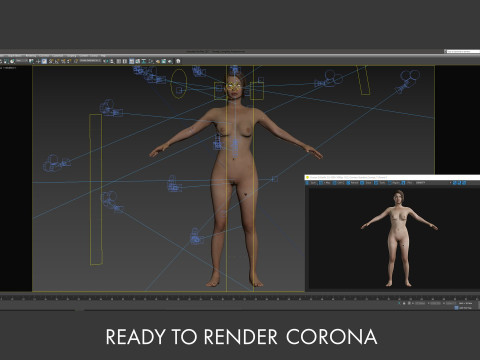
Task: Click the Max button in Corona frame buffer
Action: (x=325, y=183)
